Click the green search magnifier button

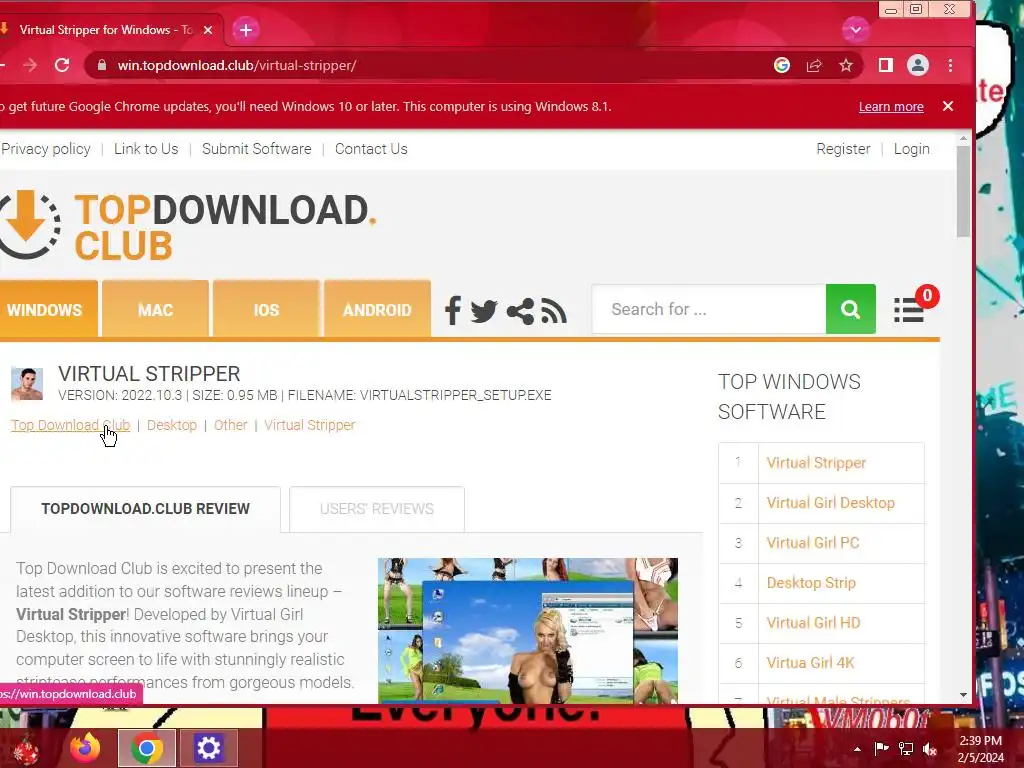850,309
